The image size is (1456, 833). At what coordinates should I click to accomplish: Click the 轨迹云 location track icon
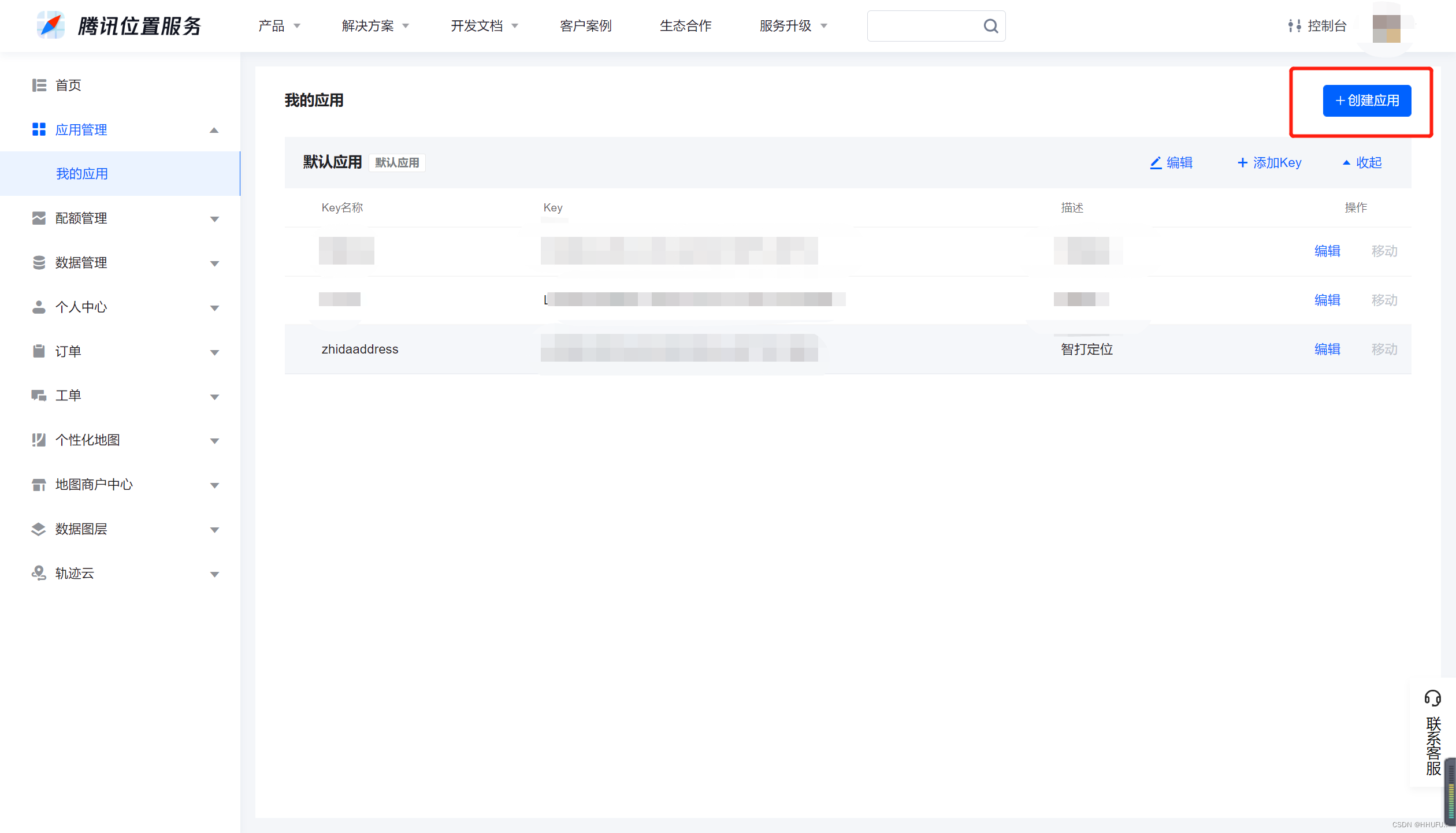39,573
